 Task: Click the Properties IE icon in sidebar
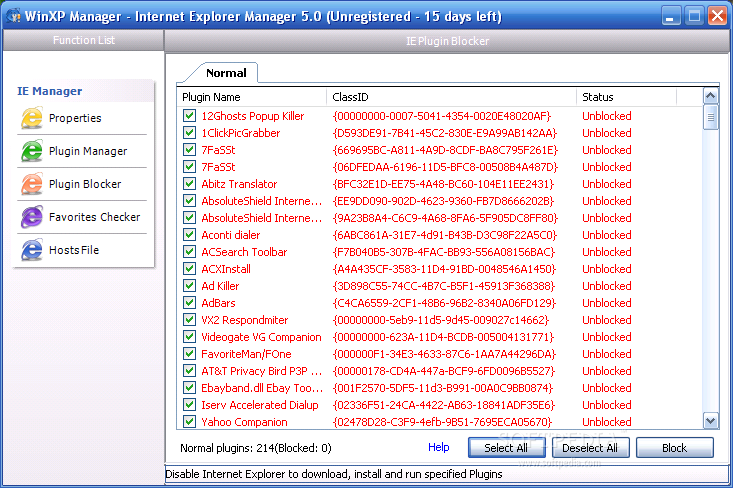coord(32,118)
